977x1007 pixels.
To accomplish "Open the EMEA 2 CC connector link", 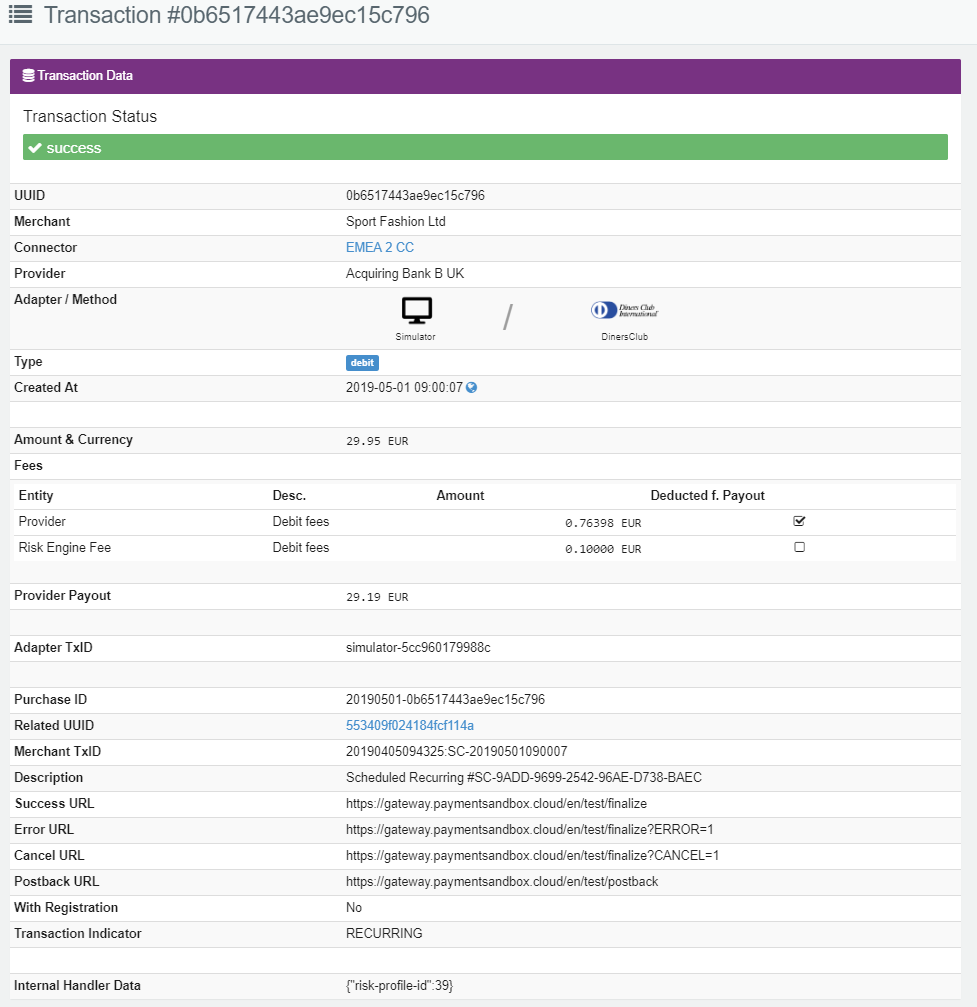I will [380, 248].
